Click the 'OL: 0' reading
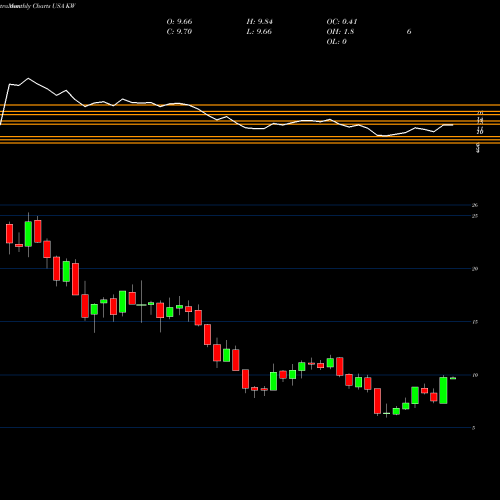This screenshot has width=500, height=500. coord(337,42)
